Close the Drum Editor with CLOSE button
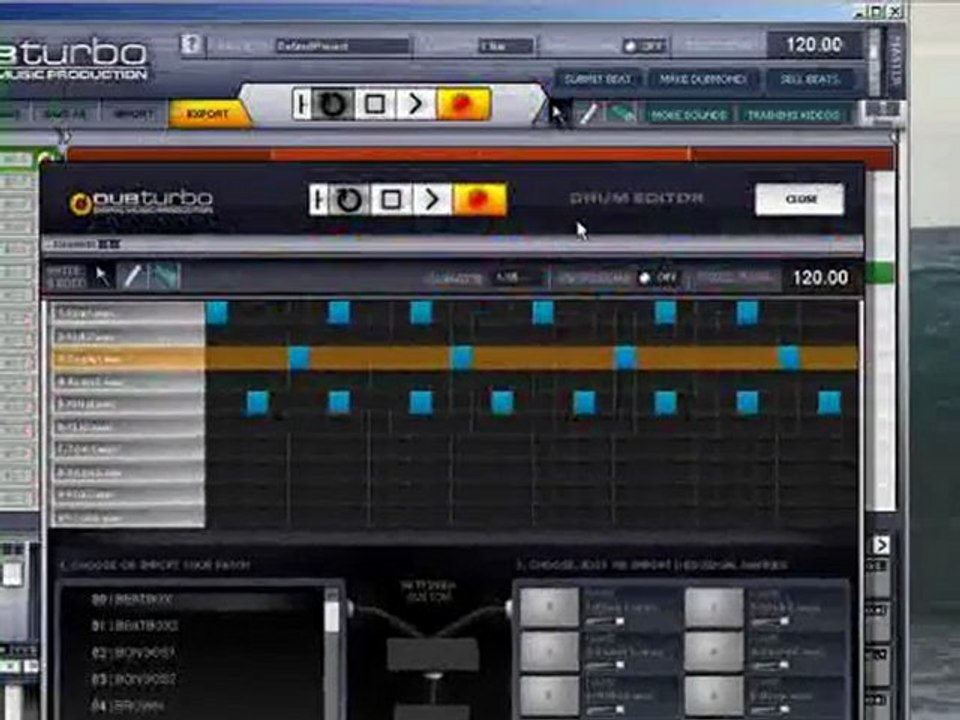960x720 pixels. pos(800,200)
